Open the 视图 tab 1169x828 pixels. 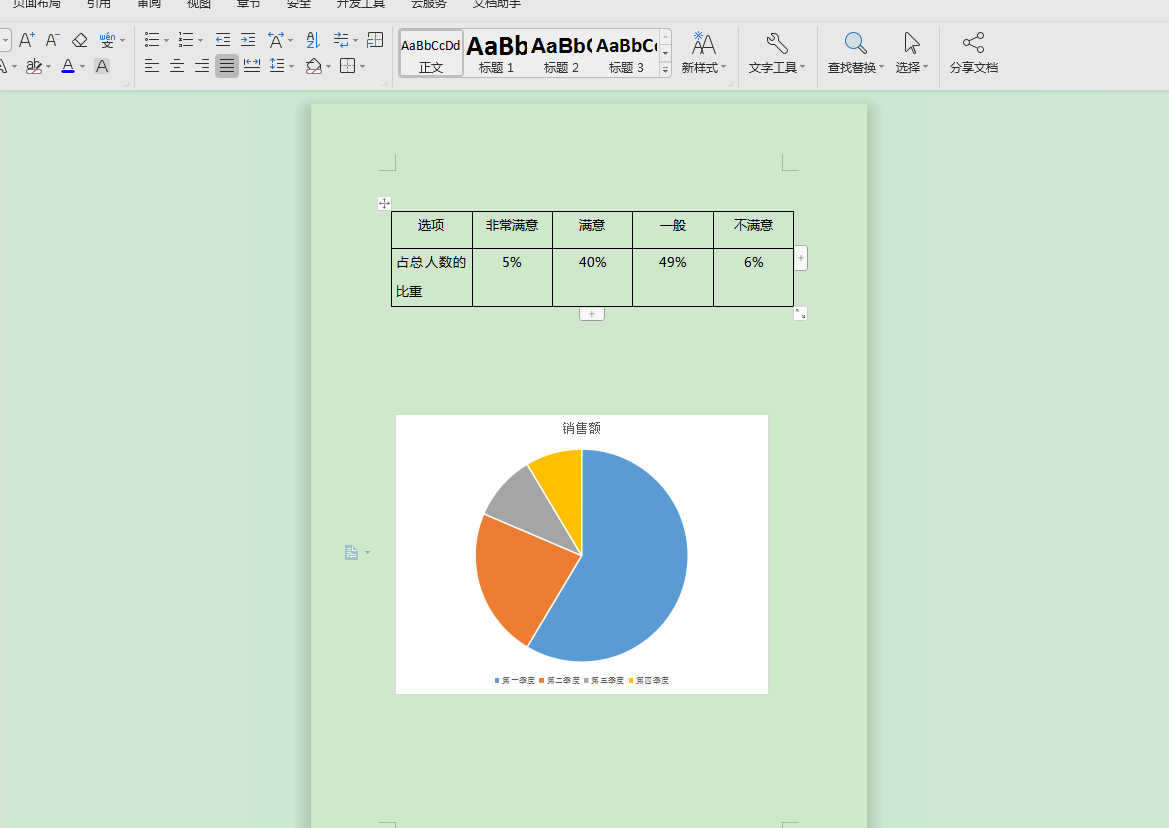click(x=198, y=4)
